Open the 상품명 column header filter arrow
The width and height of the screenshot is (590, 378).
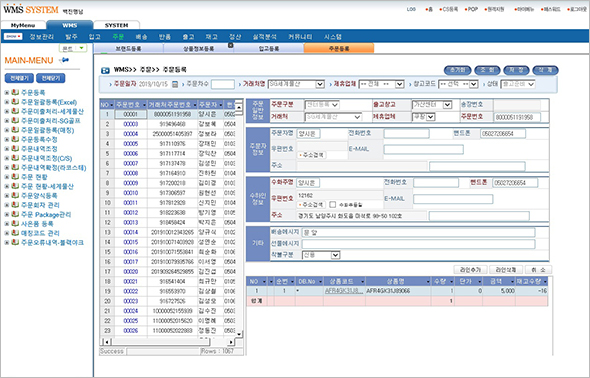428,281
